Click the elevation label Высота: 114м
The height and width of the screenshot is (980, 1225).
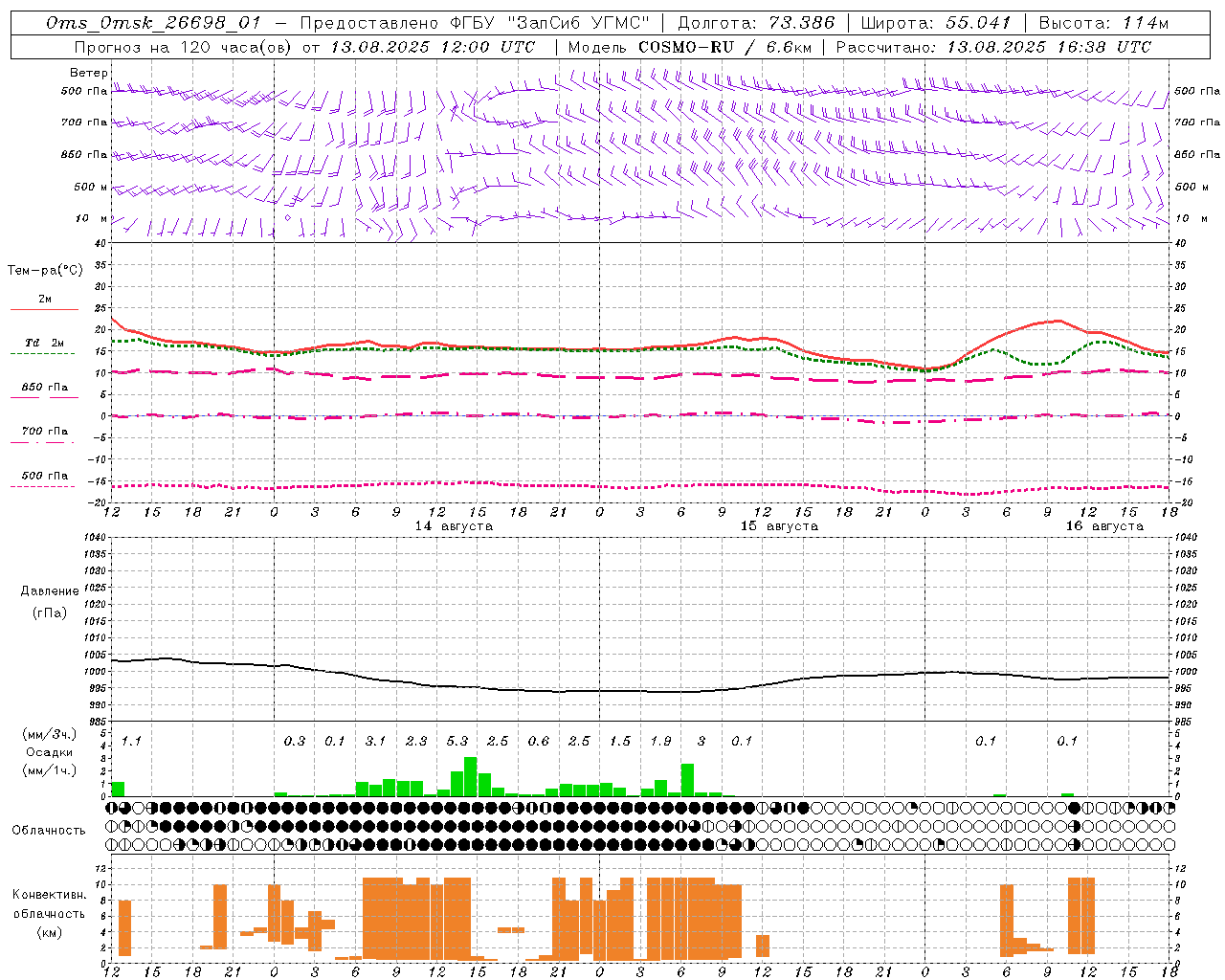(1102, 23)
